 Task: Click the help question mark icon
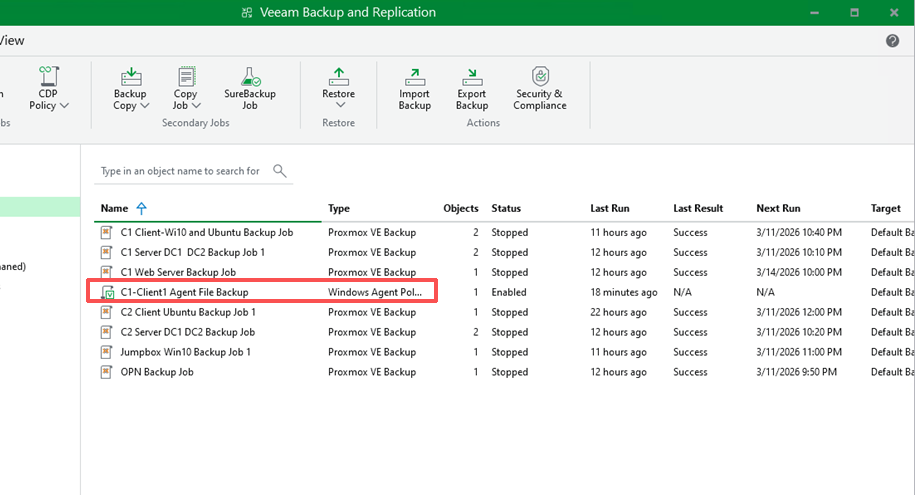[892, 40]
